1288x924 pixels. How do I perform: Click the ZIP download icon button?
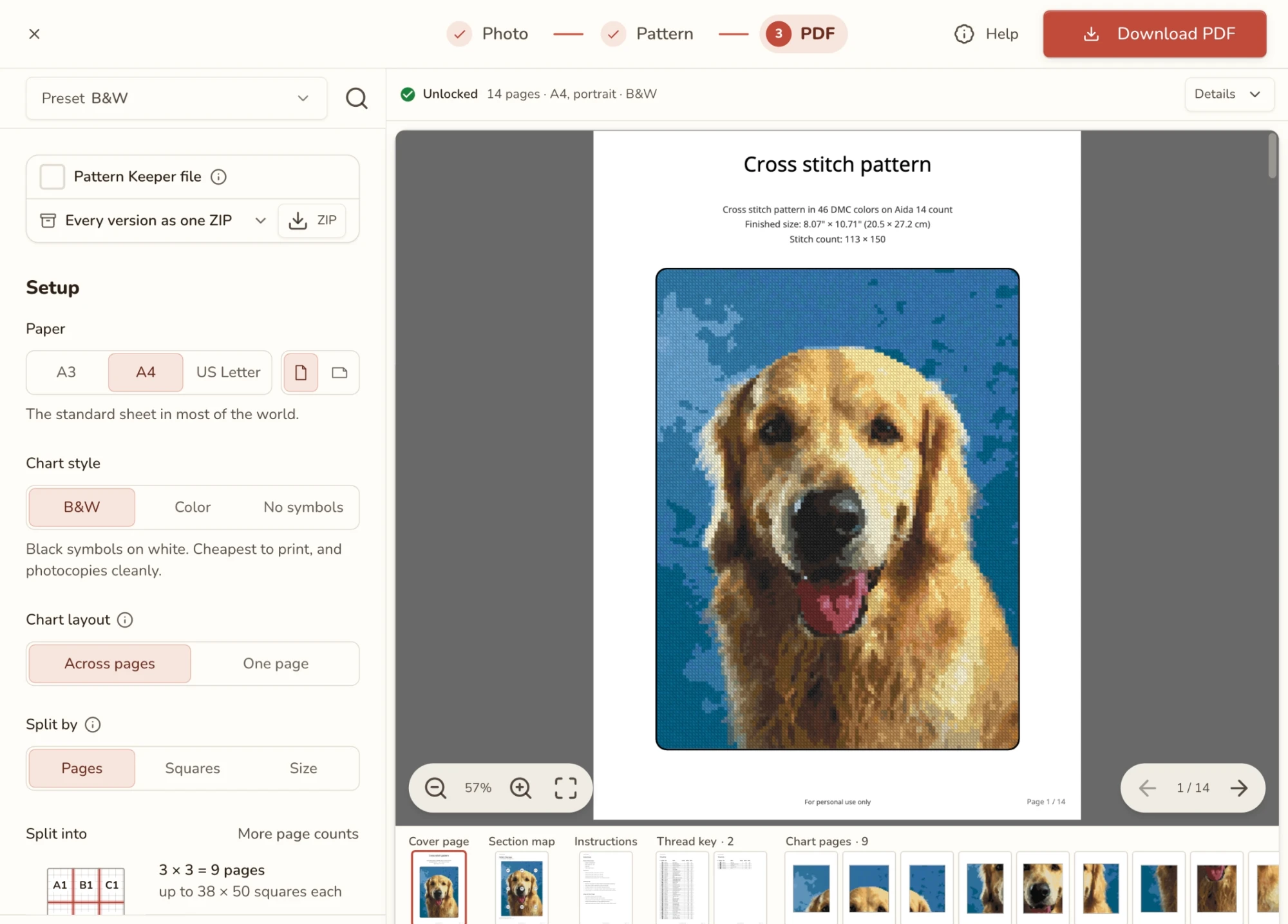point(312,221)
